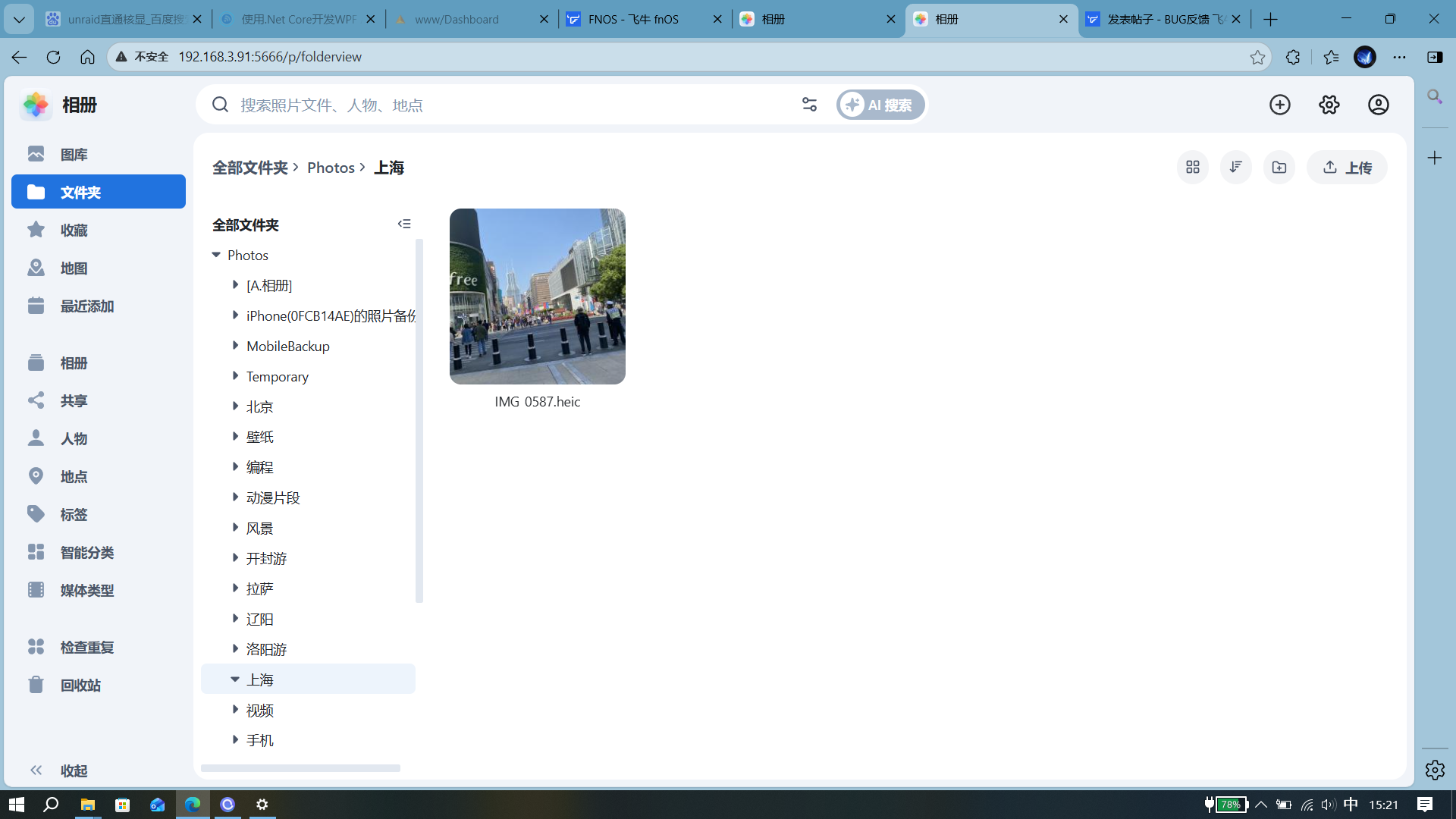This screenshot has width=1456, height=819.
Task: Click the add (plus circle) icon
Action: 1280,105
